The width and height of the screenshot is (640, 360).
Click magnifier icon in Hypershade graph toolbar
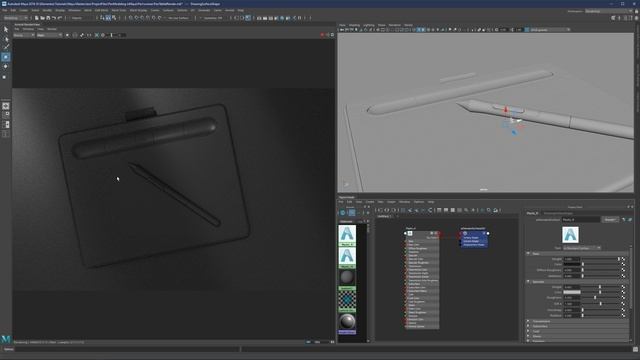[489, 210]
